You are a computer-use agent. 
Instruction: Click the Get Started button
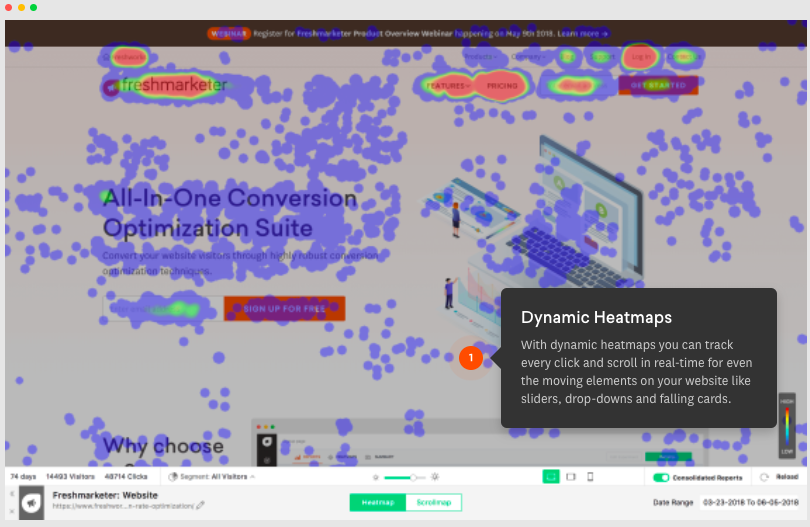tap(658, 85)
